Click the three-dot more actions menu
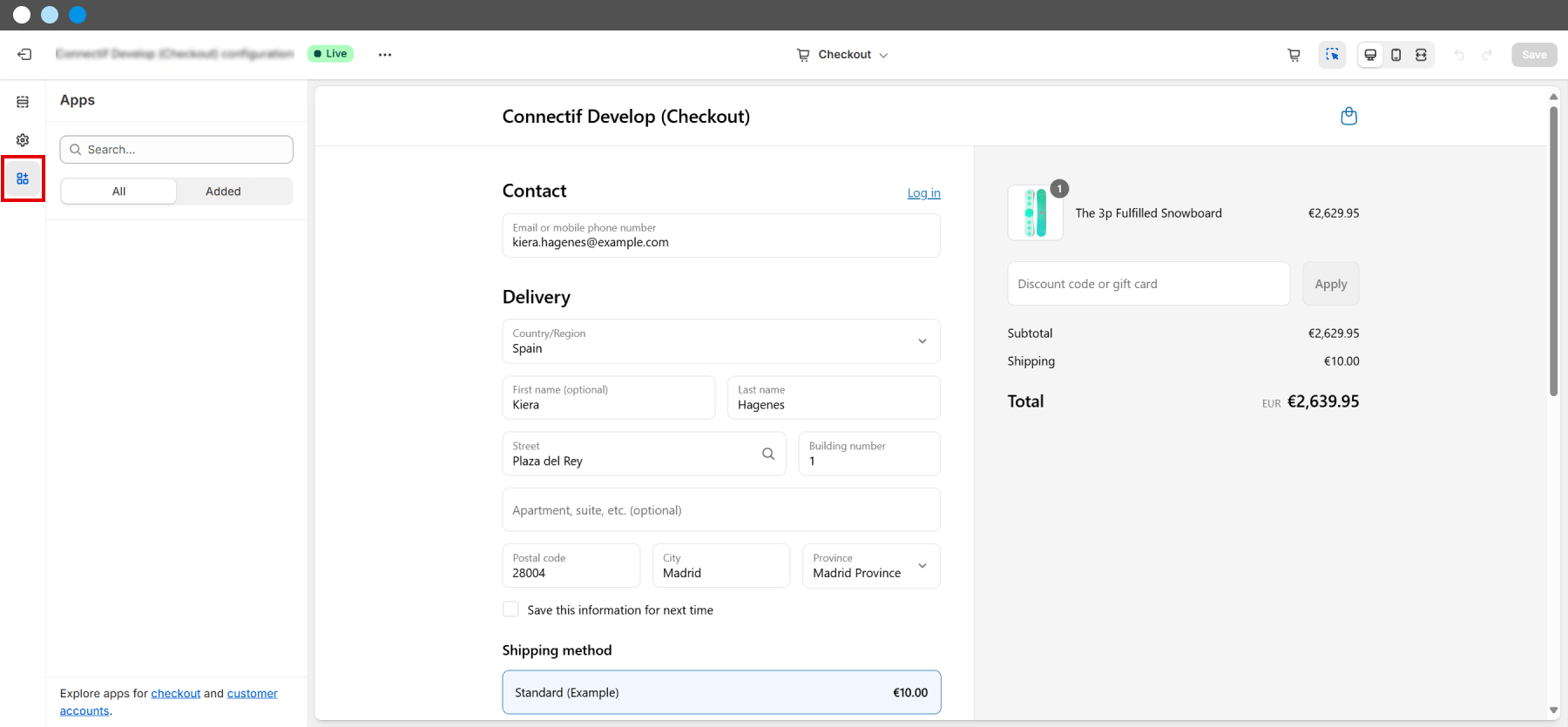 click(385, 54)
